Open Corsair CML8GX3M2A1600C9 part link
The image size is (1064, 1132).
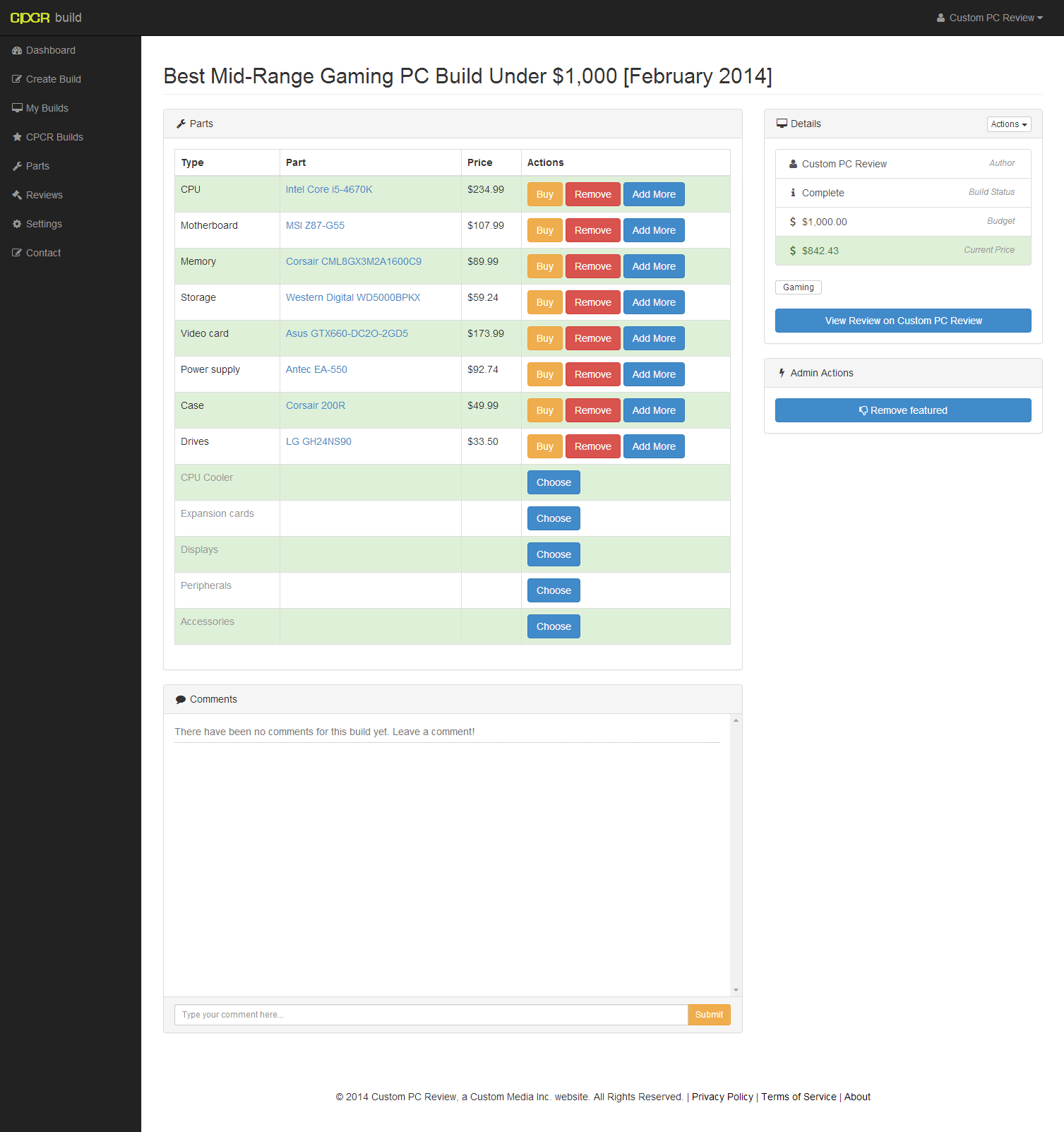(x=354, y=261)
